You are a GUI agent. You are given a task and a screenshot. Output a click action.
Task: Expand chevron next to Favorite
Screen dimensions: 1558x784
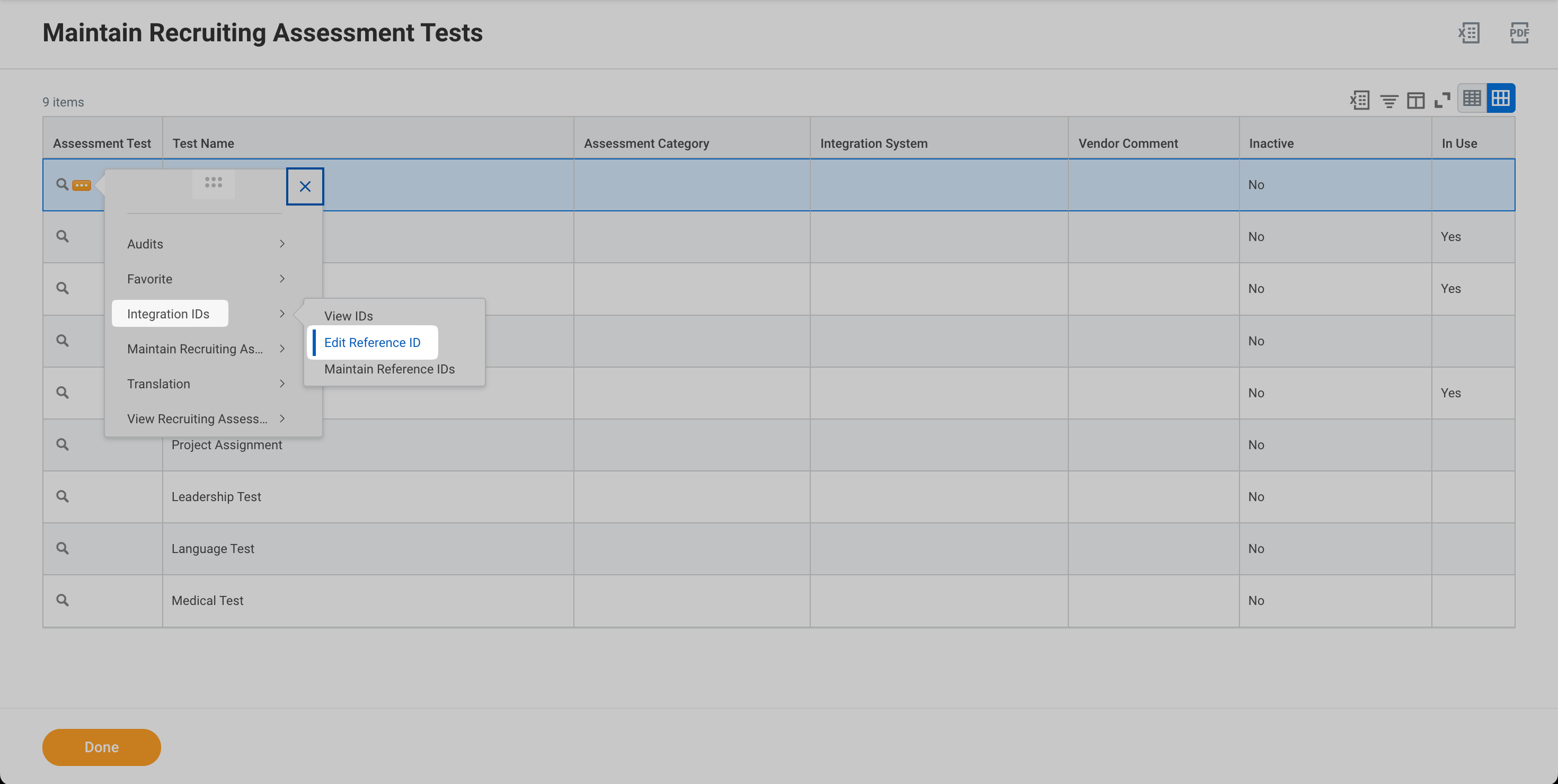click(282, 279)
